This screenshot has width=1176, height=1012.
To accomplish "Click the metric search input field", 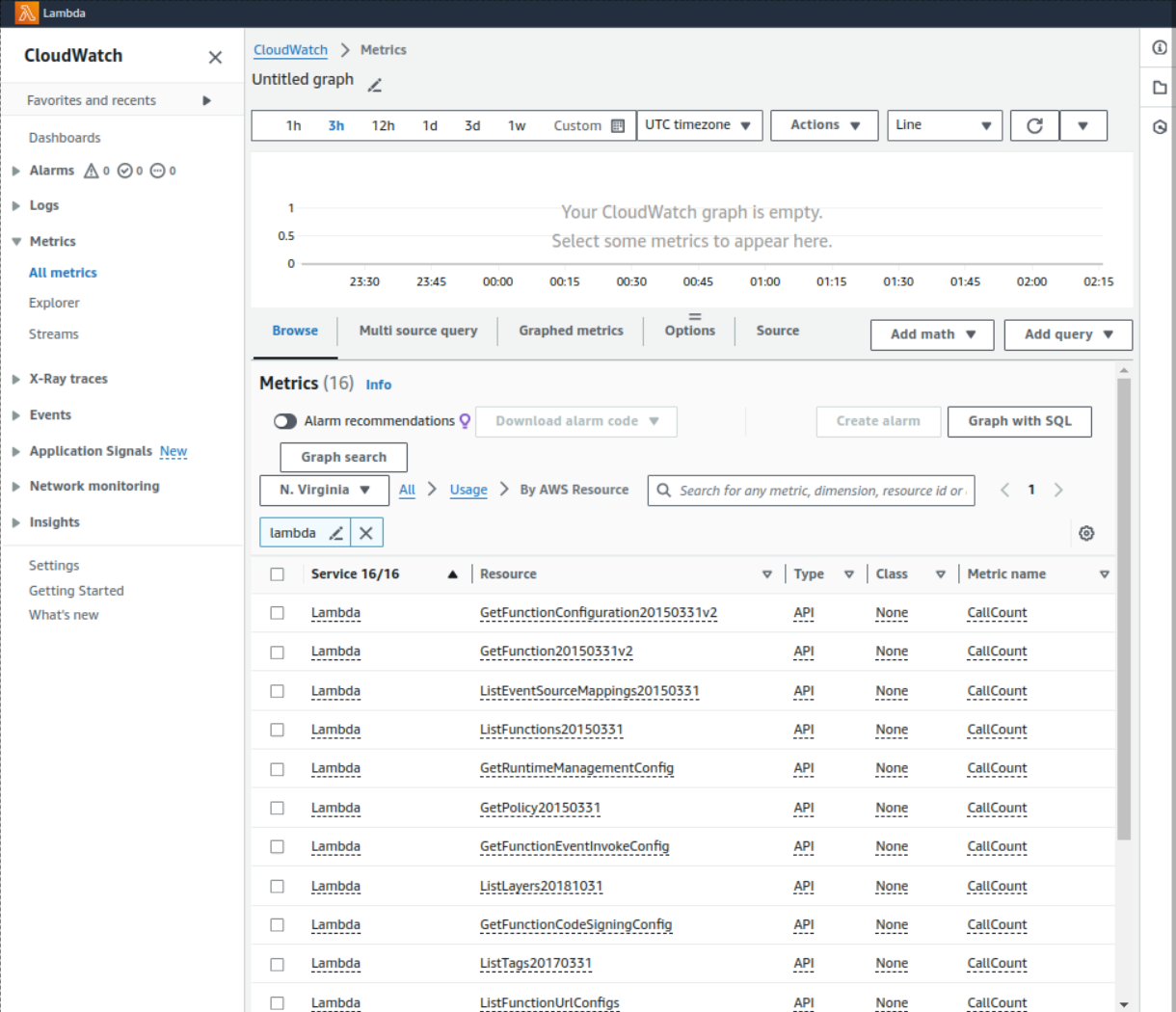I will [x=819, y=491].
